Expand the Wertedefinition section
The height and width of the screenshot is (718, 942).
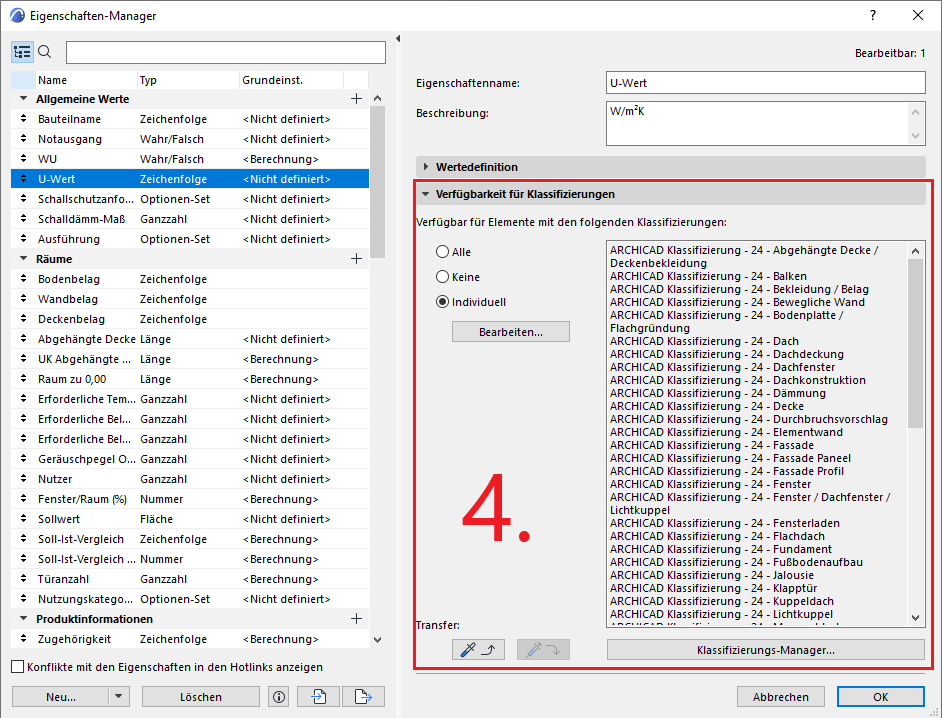[426, 167]
